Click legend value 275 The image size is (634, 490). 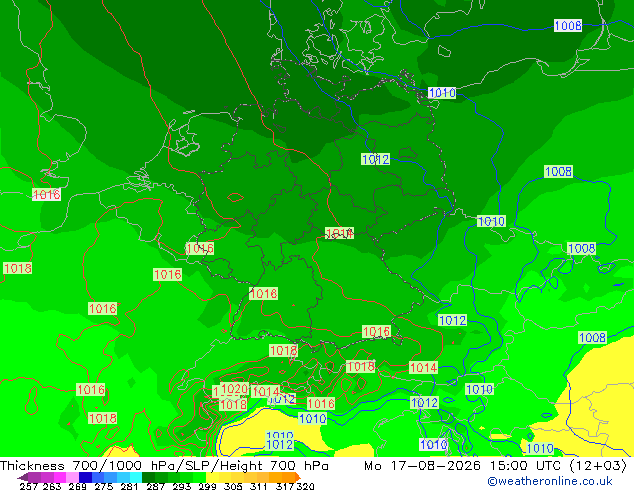tap(104, 486)
